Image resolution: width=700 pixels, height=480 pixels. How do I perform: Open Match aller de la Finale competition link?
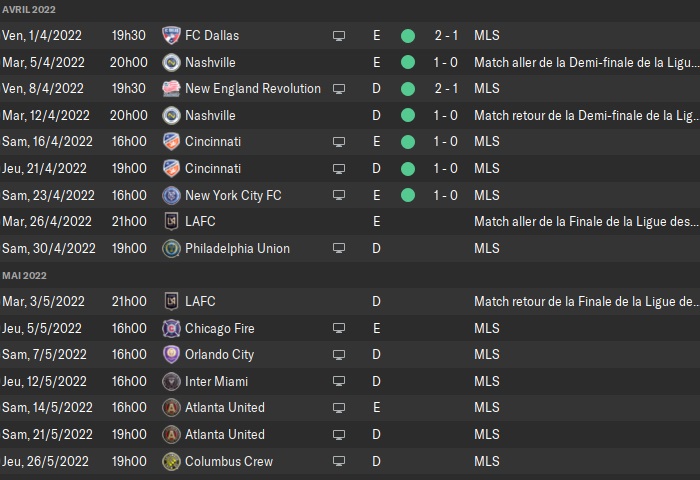(586, 221)
